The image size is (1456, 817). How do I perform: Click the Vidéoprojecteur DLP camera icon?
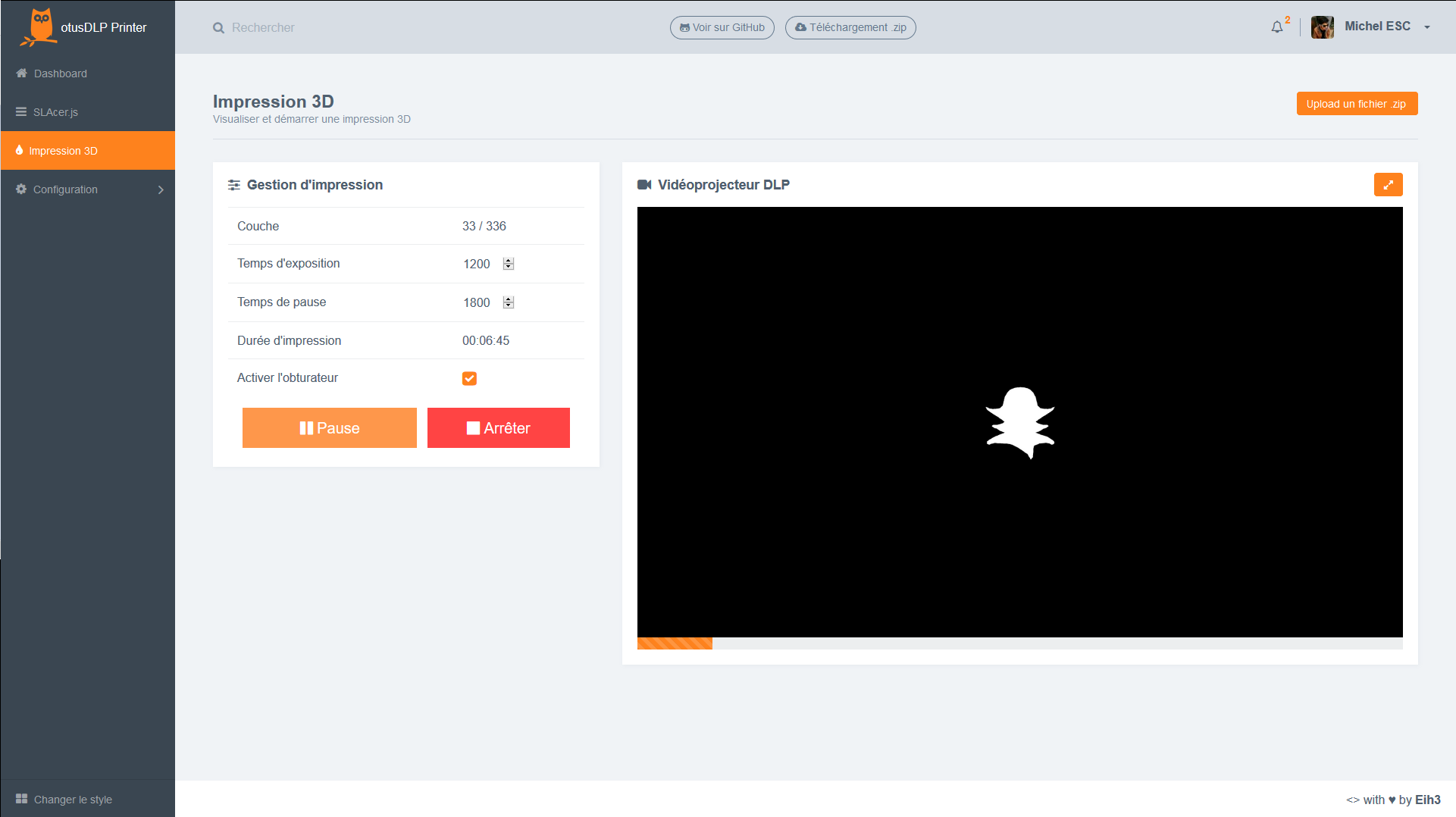click(644, 185)
